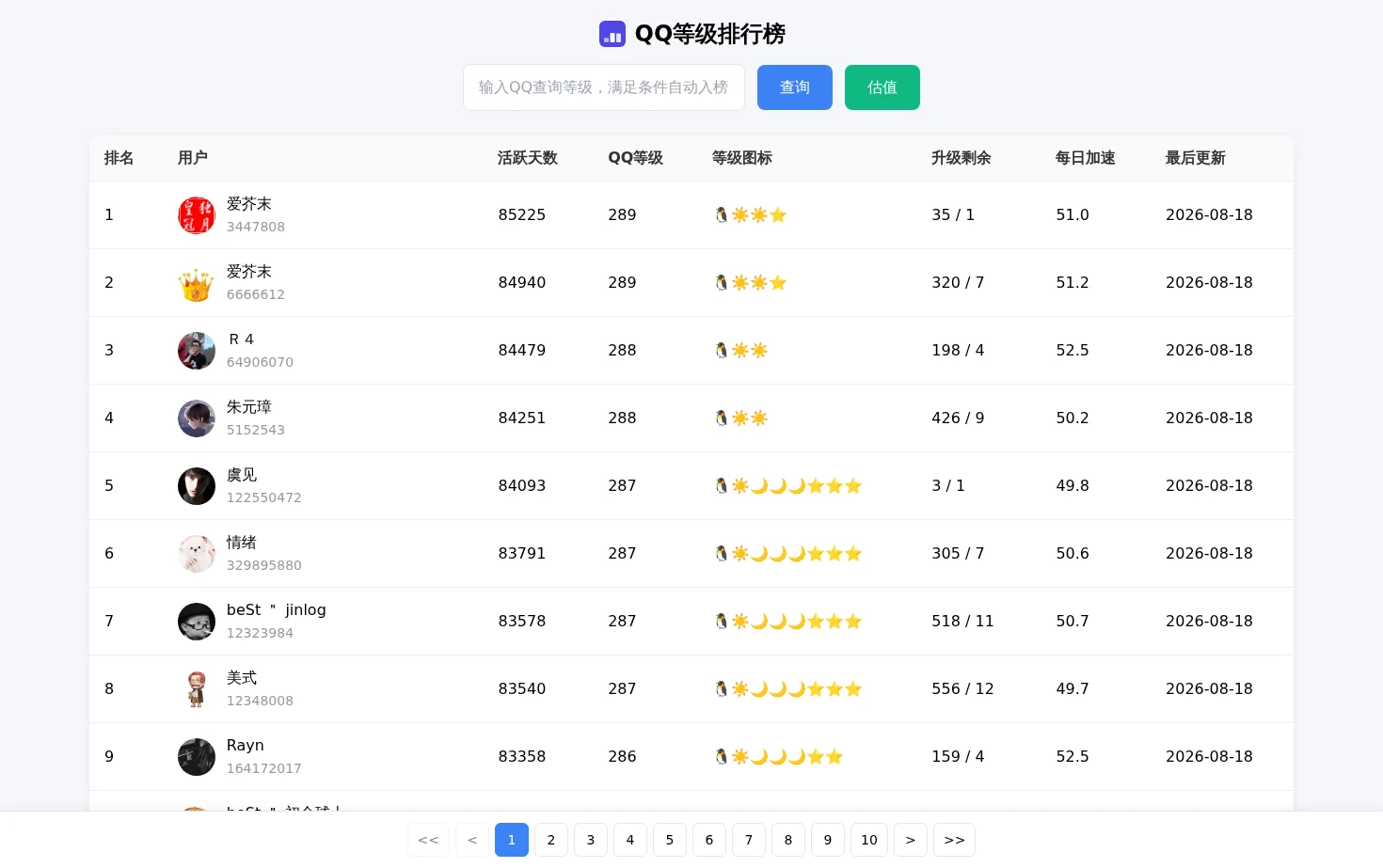Select page 9 in pagination
Screen dimensions: 1383x868
(x=828, y=840)
